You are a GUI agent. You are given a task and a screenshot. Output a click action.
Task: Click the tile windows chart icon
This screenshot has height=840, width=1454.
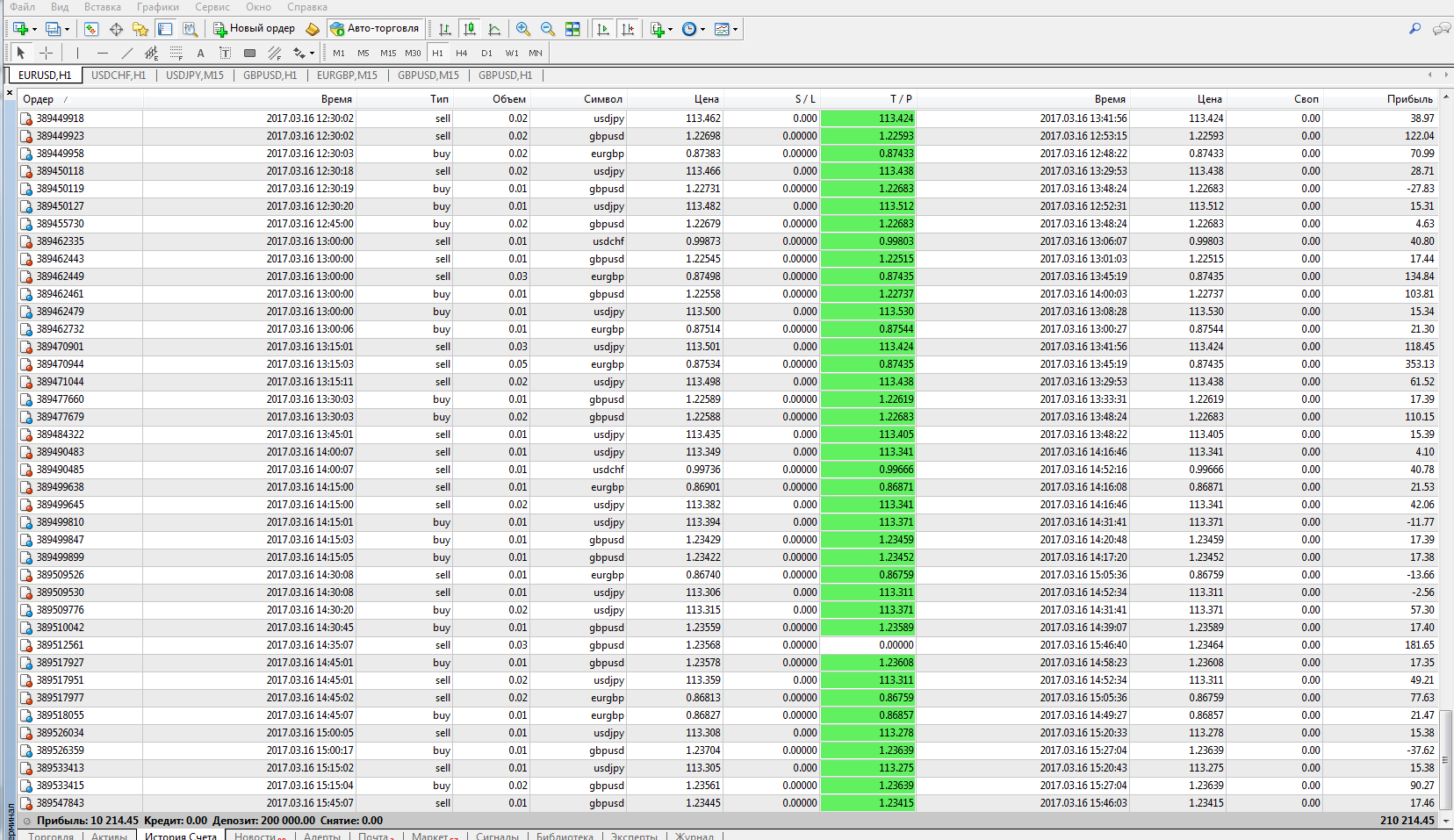coord(572,29)
